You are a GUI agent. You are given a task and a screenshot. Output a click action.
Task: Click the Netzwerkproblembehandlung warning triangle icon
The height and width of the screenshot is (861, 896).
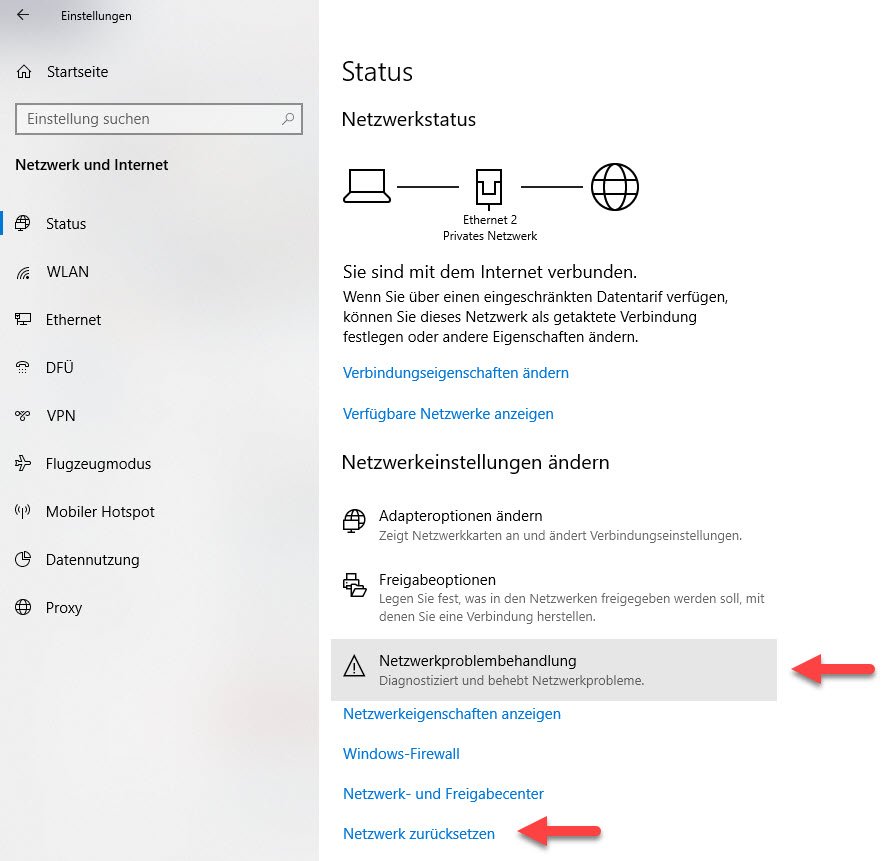pos(354,667)
